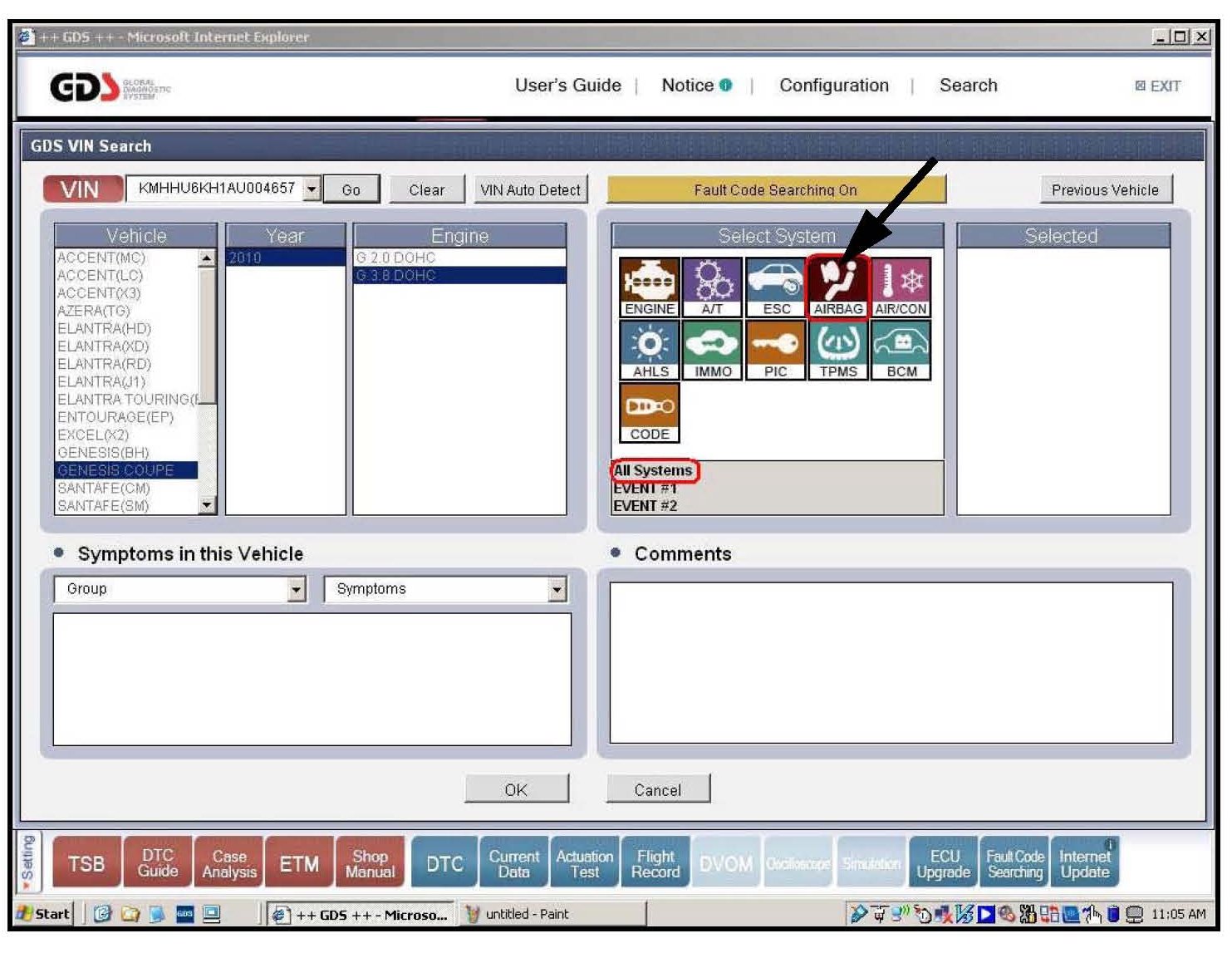1232x953 pixels.
Task: Open the Symptoms dropdown list
Action: pos(557,590)
